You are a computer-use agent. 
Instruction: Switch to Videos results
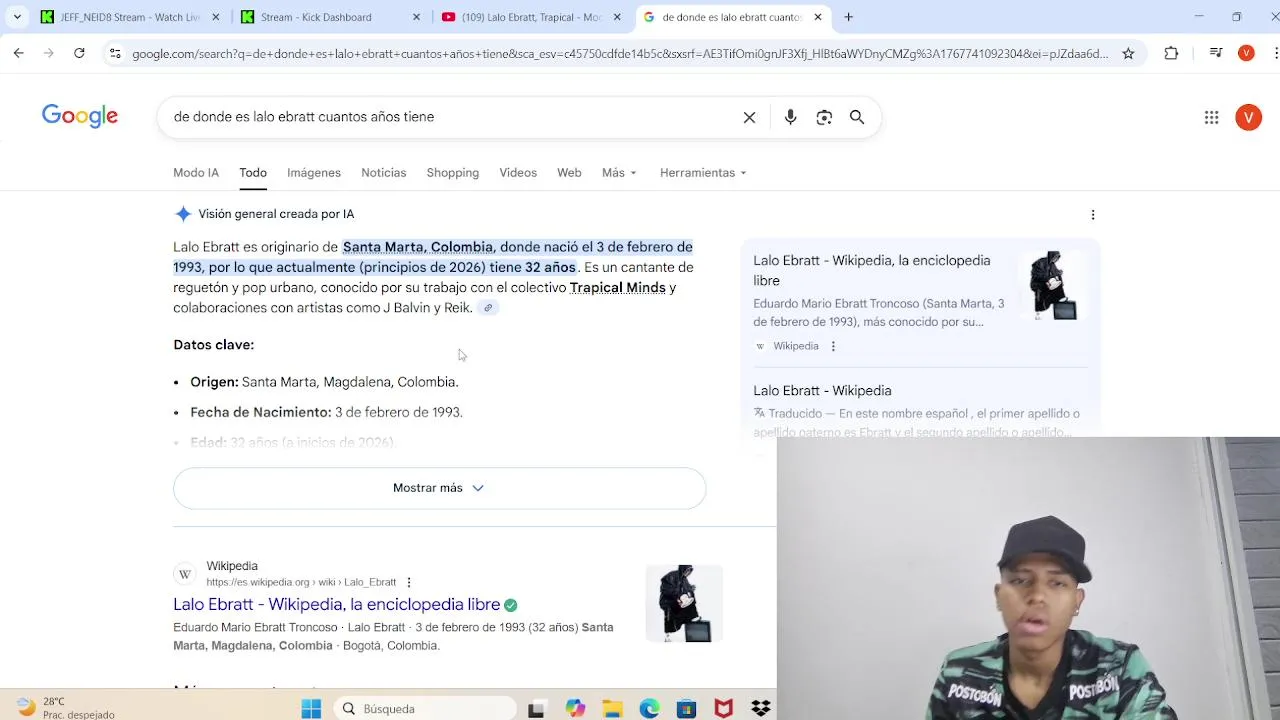518,173
